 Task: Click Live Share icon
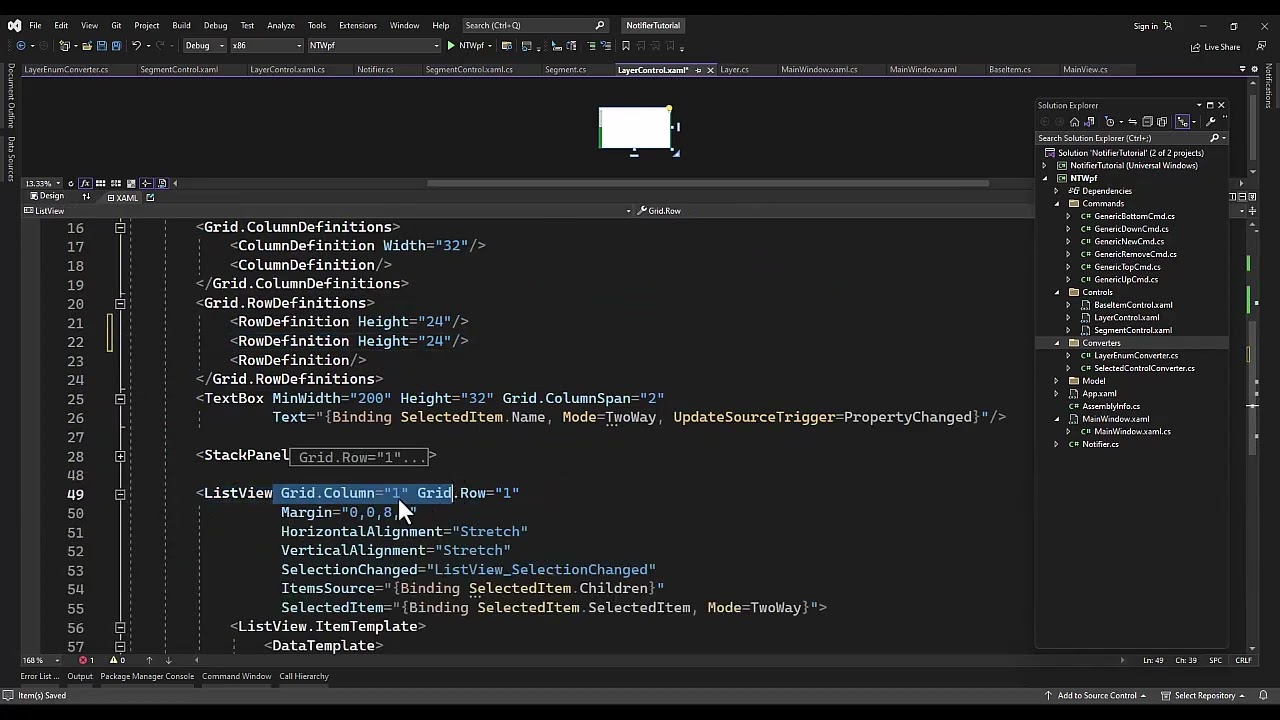tap(1196, 47)
